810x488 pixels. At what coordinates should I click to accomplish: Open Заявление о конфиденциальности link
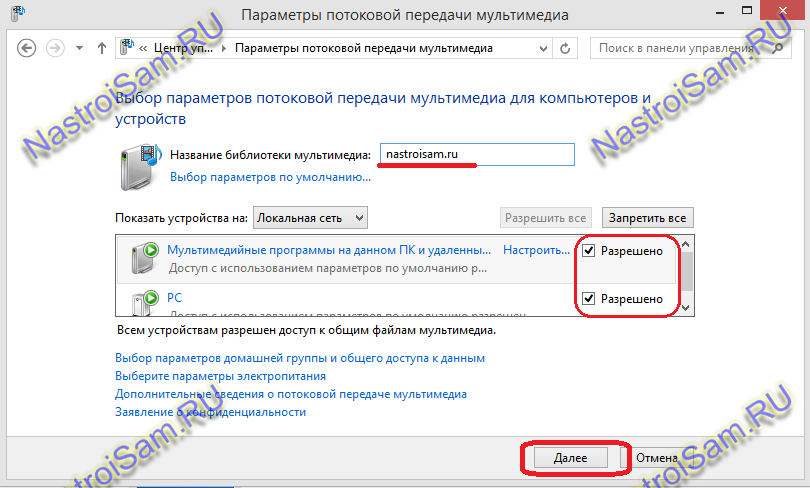coord(210,412)
